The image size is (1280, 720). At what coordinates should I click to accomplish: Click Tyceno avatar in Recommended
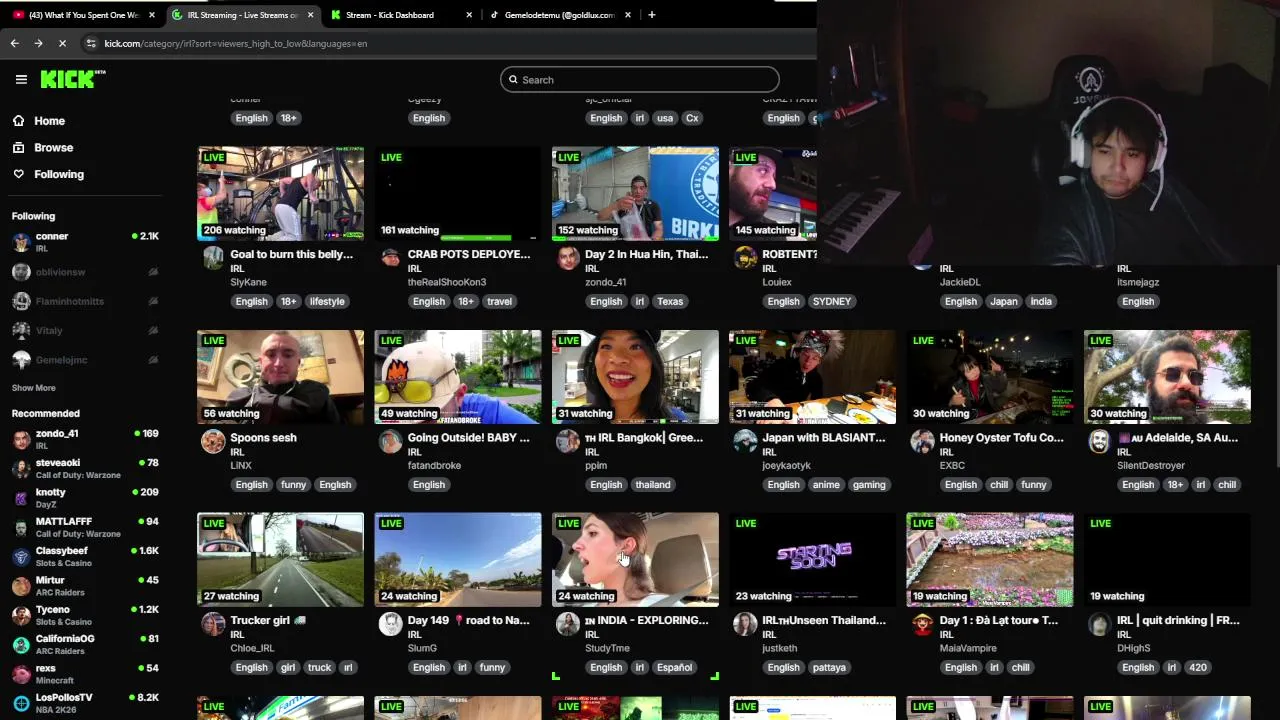pos(21,615)
